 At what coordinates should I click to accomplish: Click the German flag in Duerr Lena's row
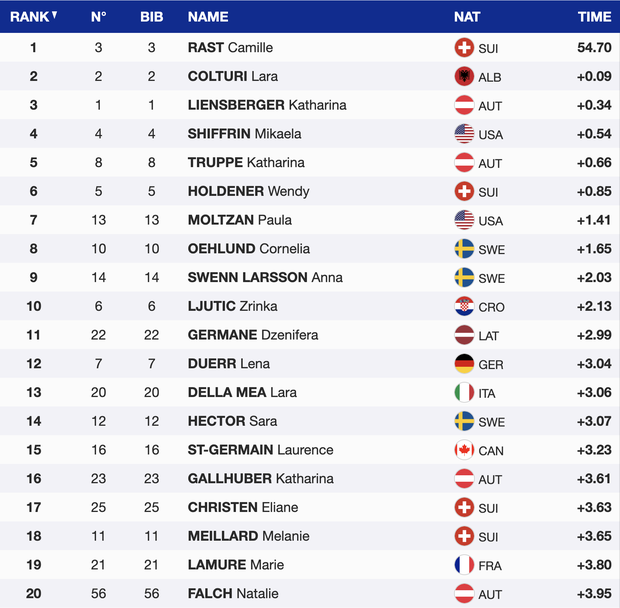pyautogui.click(x=464, y=364)
